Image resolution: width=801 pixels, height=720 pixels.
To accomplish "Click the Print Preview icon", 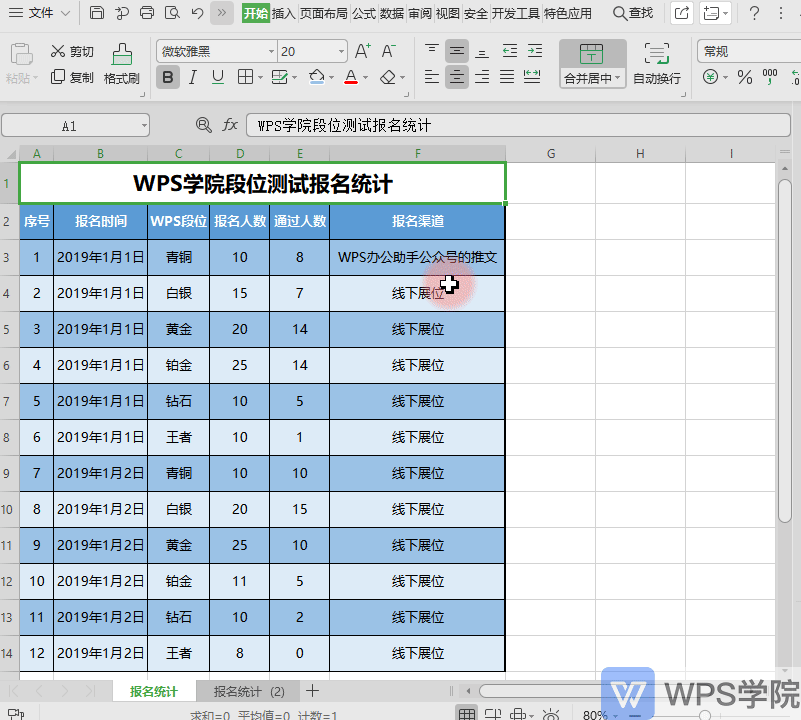I will [x=172, y=13].
